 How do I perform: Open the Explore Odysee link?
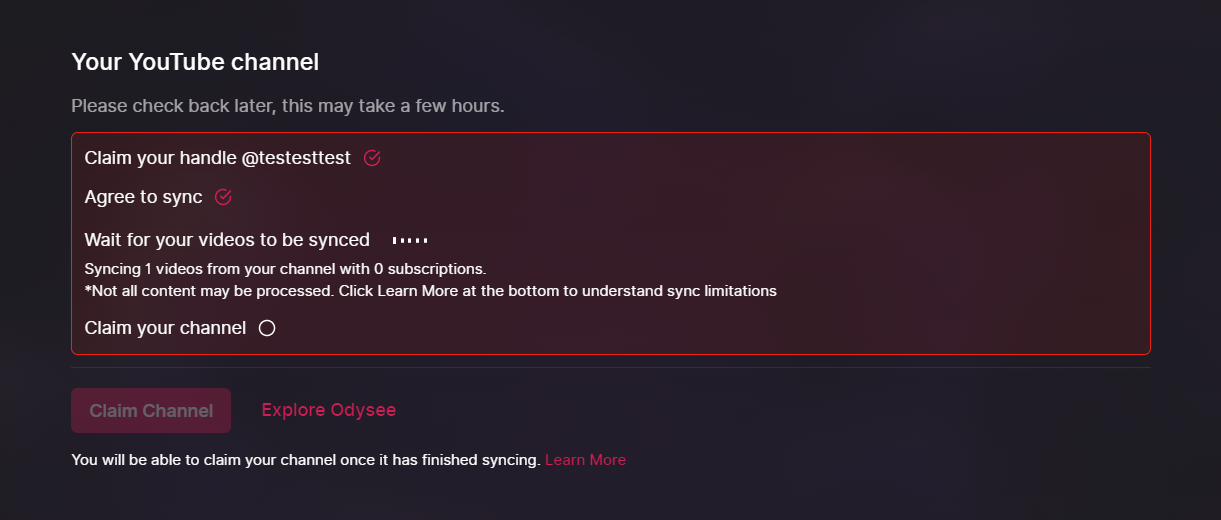329,410
